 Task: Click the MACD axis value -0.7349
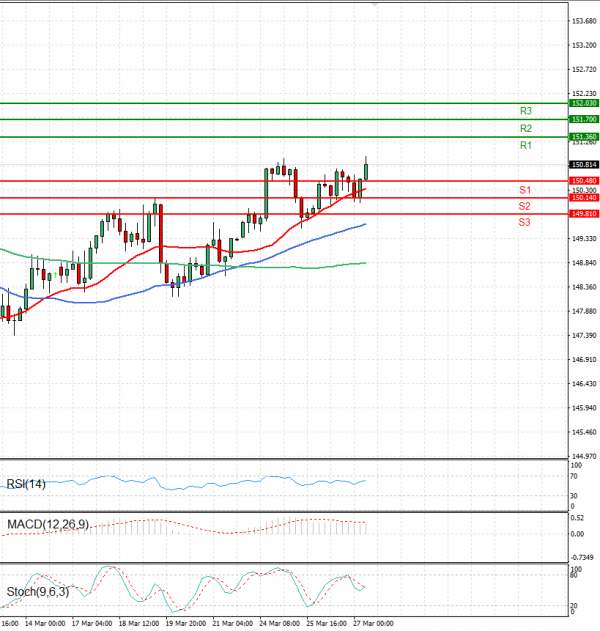[x=583, y=557]
